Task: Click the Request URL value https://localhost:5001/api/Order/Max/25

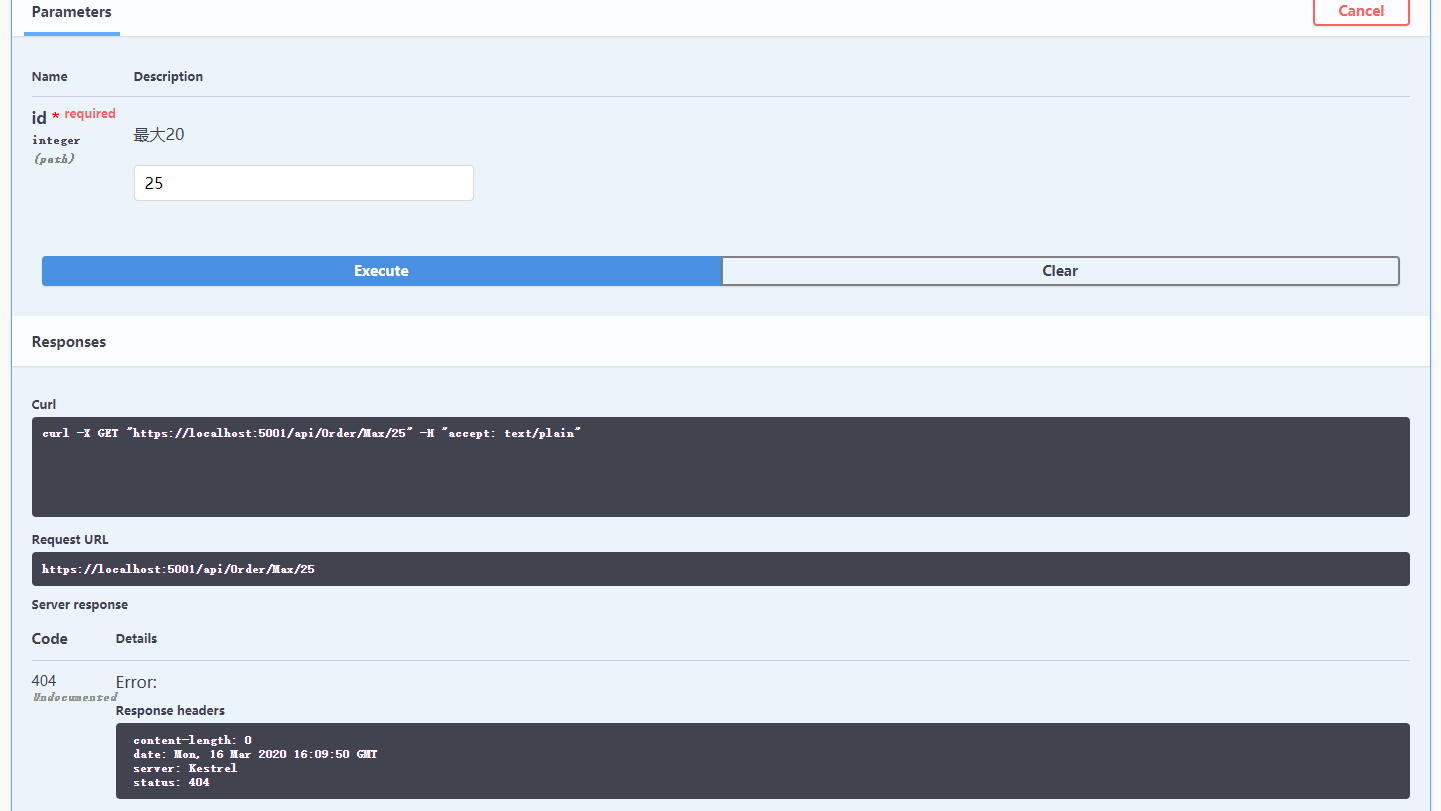Action: pos(178,569)
